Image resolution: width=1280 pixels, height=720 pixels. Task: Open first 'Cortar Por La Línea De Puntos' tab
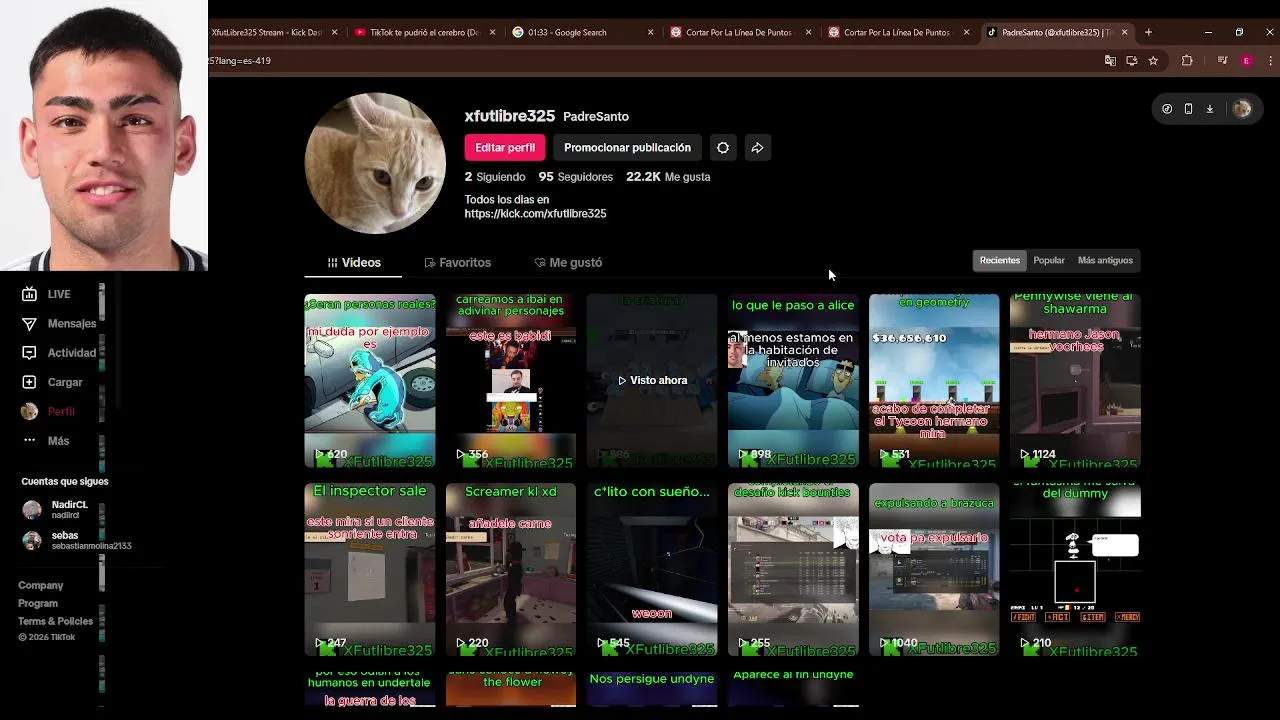coord(740,32)
